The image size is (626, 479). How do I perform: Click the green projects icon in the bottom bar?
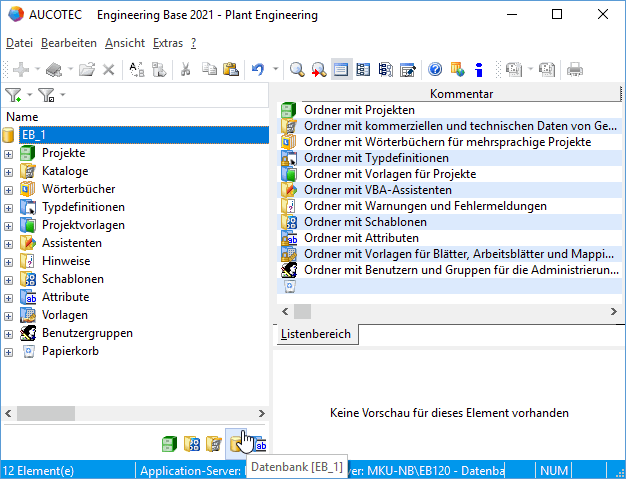[170, 443]
